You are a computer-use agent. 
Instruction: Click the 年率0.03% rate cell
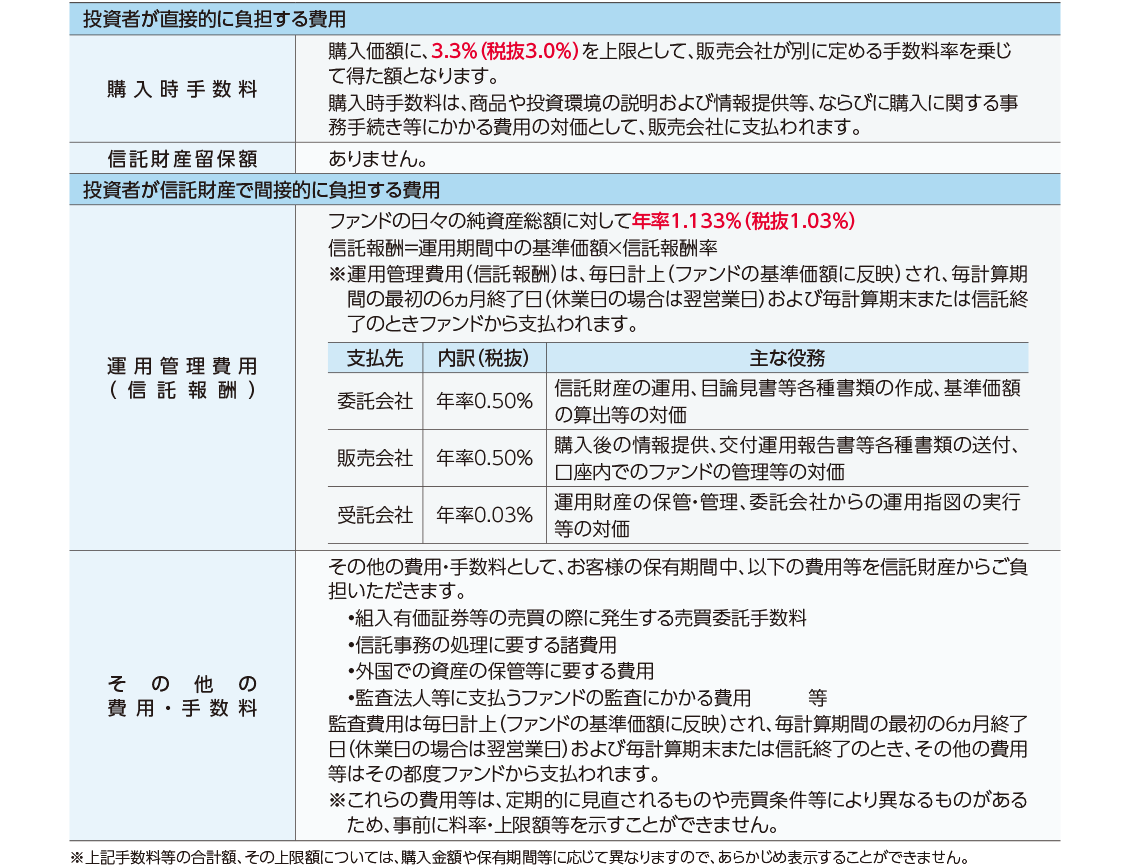click(x=484, y=515)
